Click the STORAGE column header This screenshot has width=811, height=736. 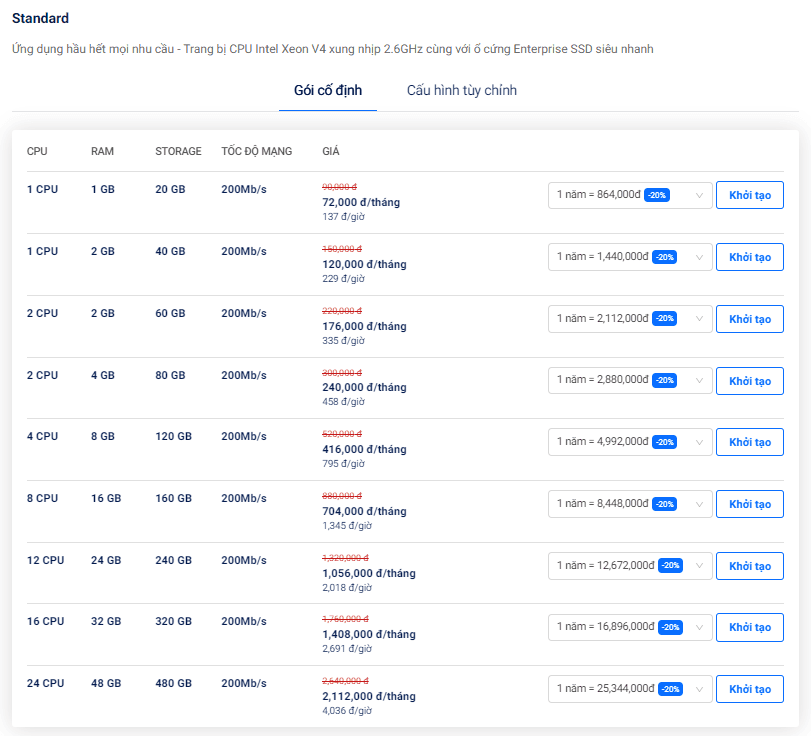click(178, 151)
